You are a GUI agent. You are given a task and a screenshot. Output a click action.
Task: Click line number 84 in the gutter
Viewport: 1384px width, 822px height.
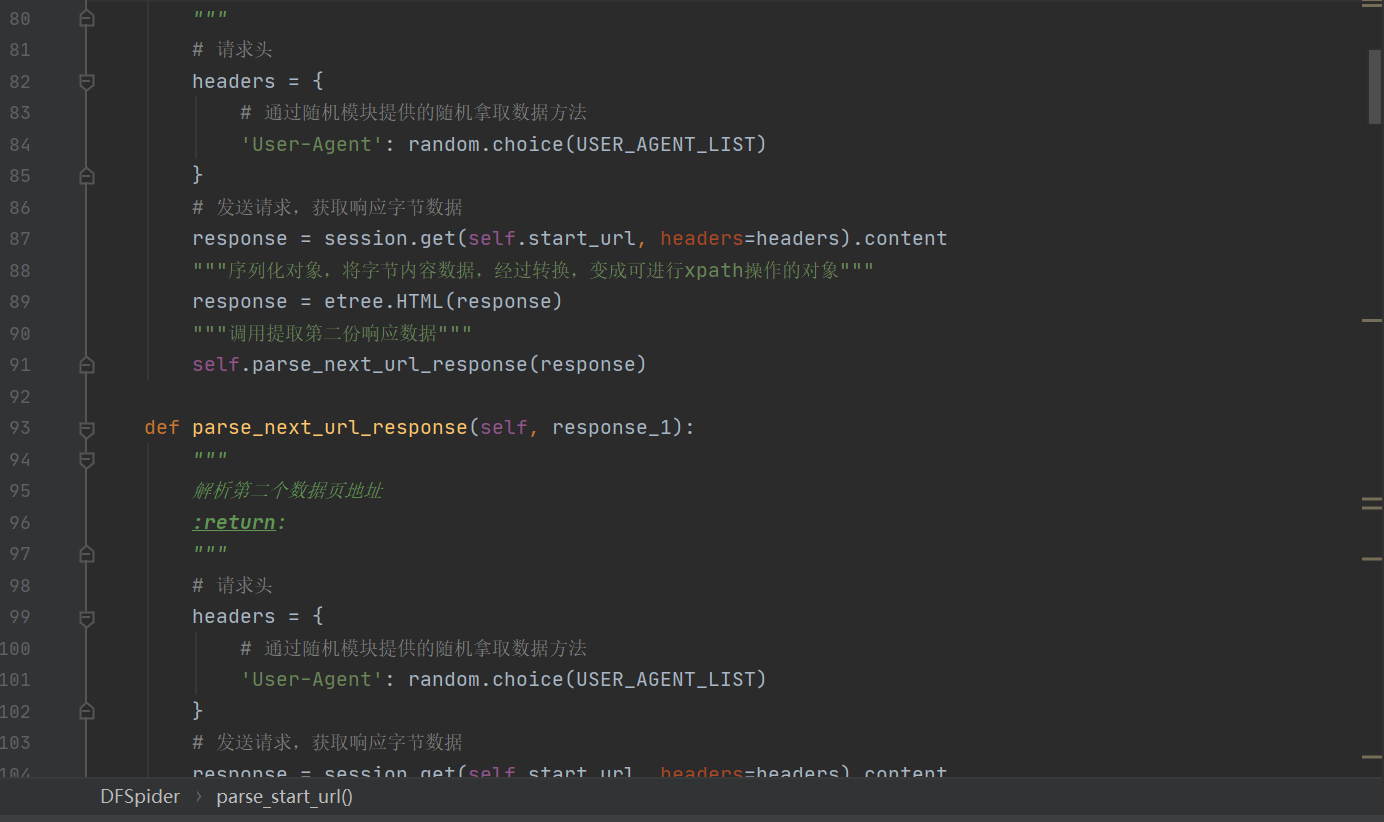(x=20, y=145)
